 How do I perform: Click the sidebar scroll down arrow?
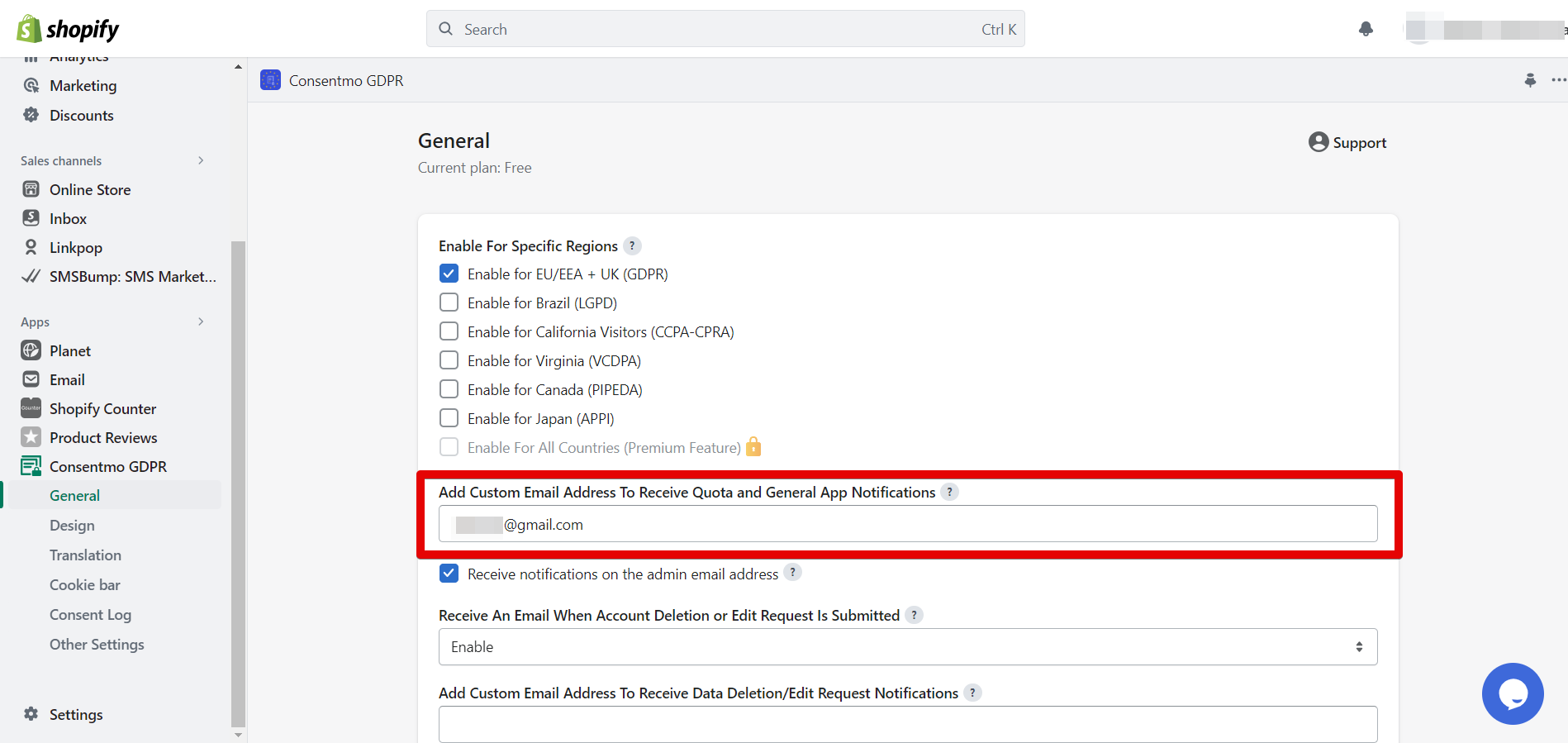tap(238, 735)
